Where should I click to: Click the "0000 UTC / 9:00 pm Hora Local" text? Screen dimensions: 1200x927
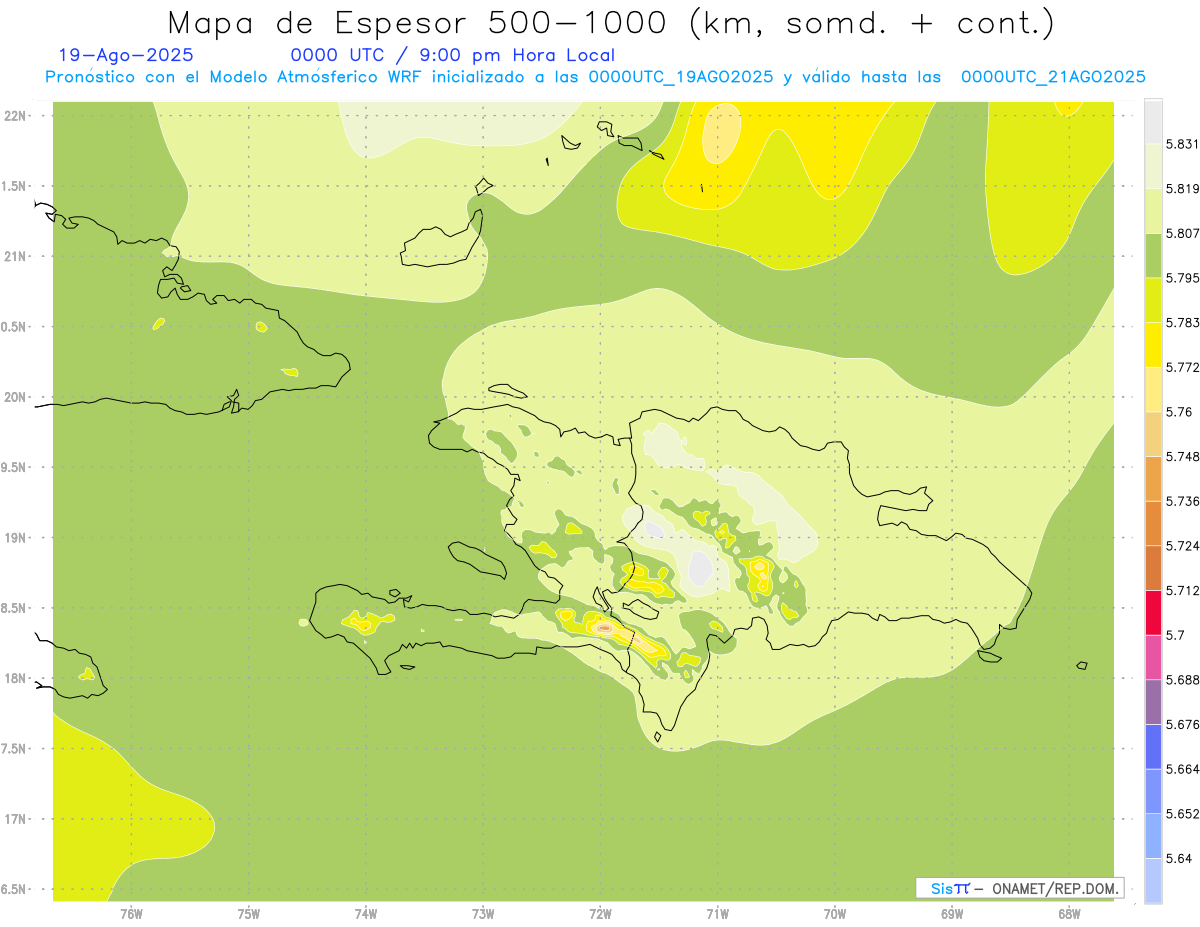(453, 56)
